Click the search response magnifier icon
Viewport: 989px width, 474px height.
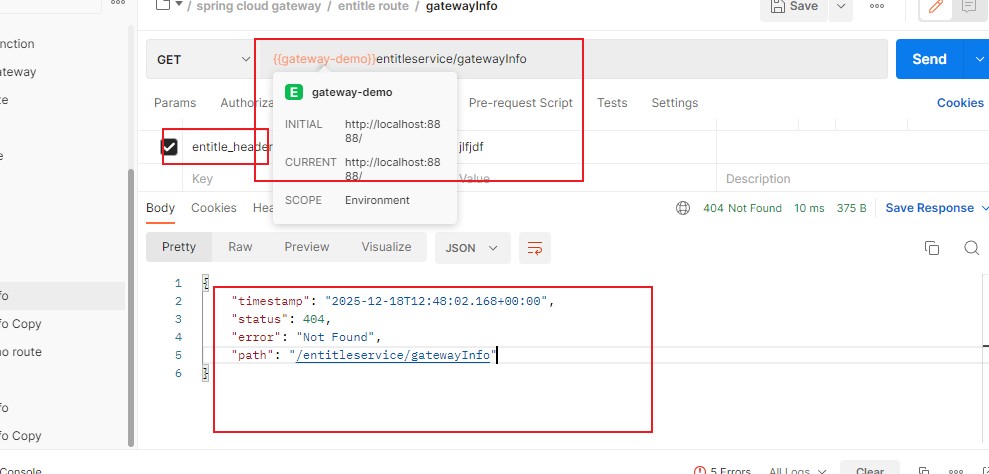[x=972, y=248]
